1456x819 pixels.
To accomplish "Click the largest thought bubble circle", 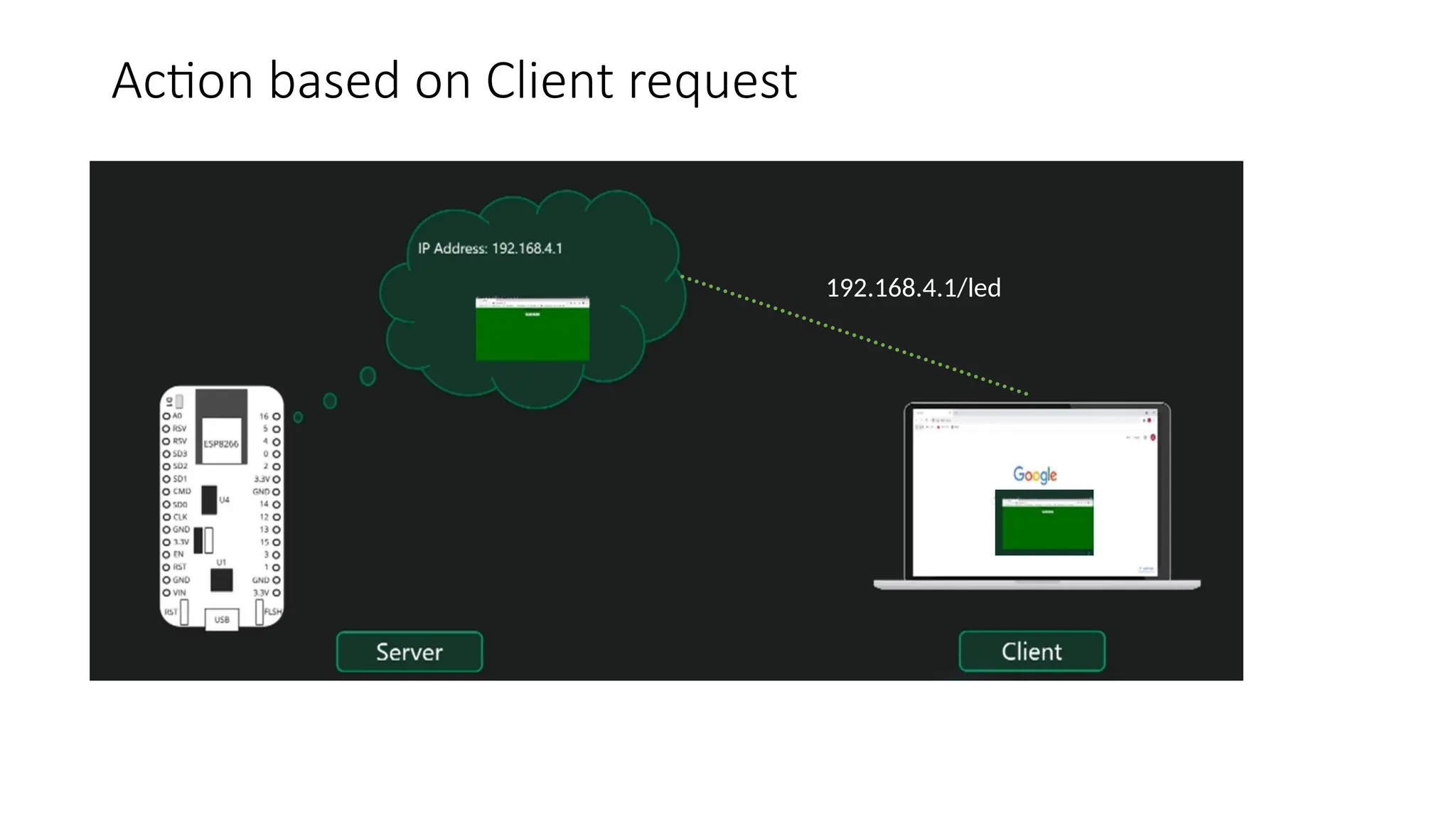I will (368, 375).
